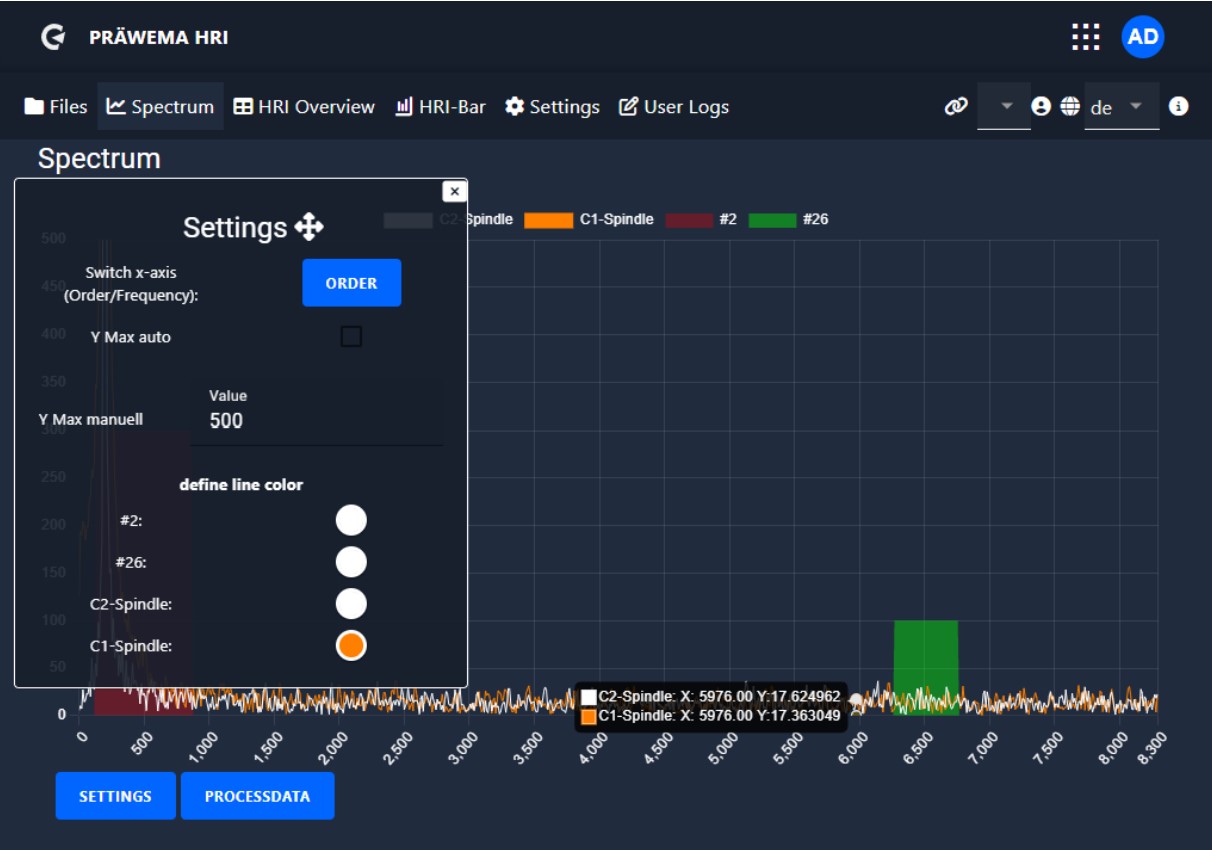
Task: Expand the empty dropdown next to link icon
Action: [1006, 106]
